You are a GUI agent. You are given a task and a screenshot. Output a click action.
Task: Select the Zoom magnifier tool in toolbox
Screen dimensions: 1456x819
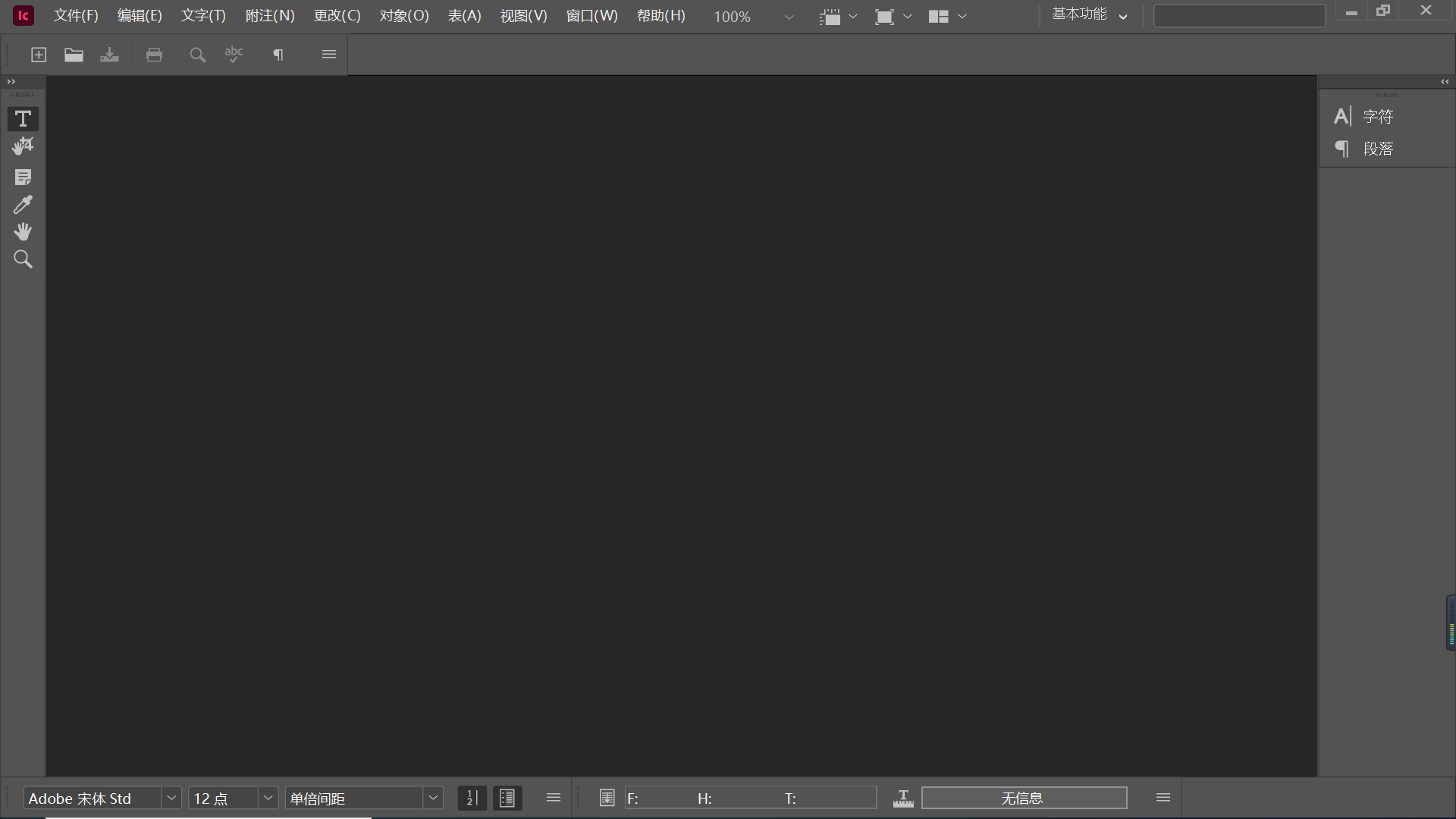coord(23,259)
